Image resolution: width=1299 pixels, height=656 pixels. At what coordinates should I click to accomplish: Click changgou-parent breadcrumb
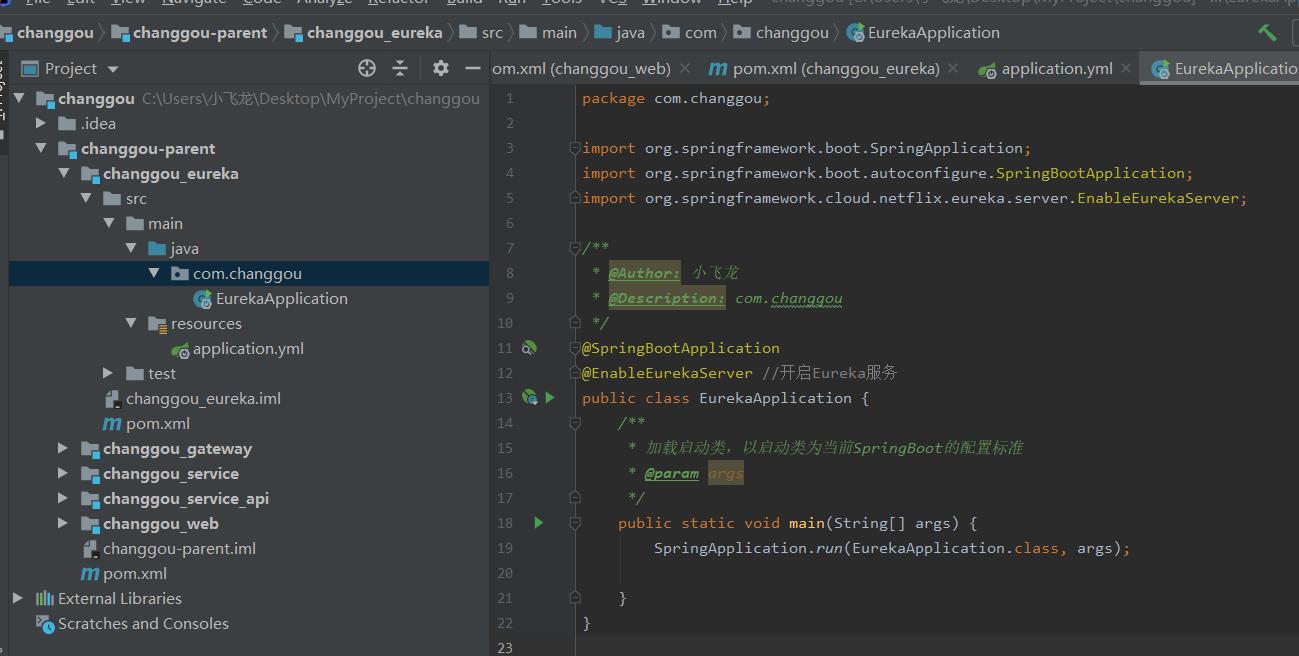(189, 32)
